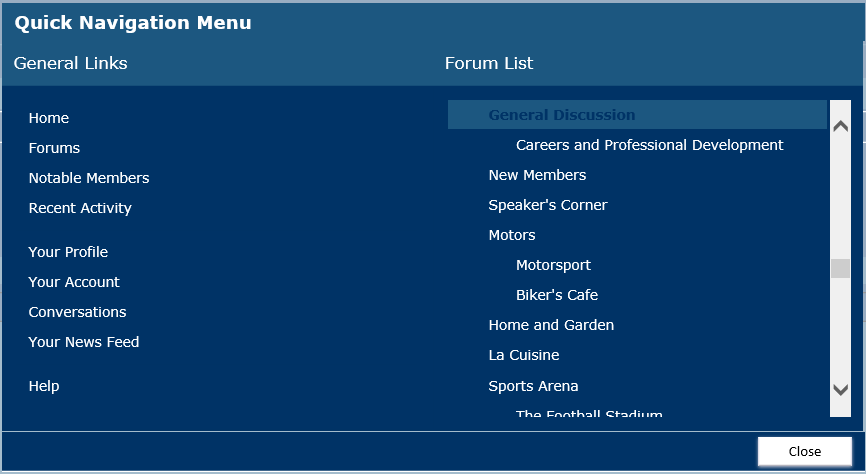Open Notable Members page
Screen dimensions: 866x474
(x=89, y=178)
